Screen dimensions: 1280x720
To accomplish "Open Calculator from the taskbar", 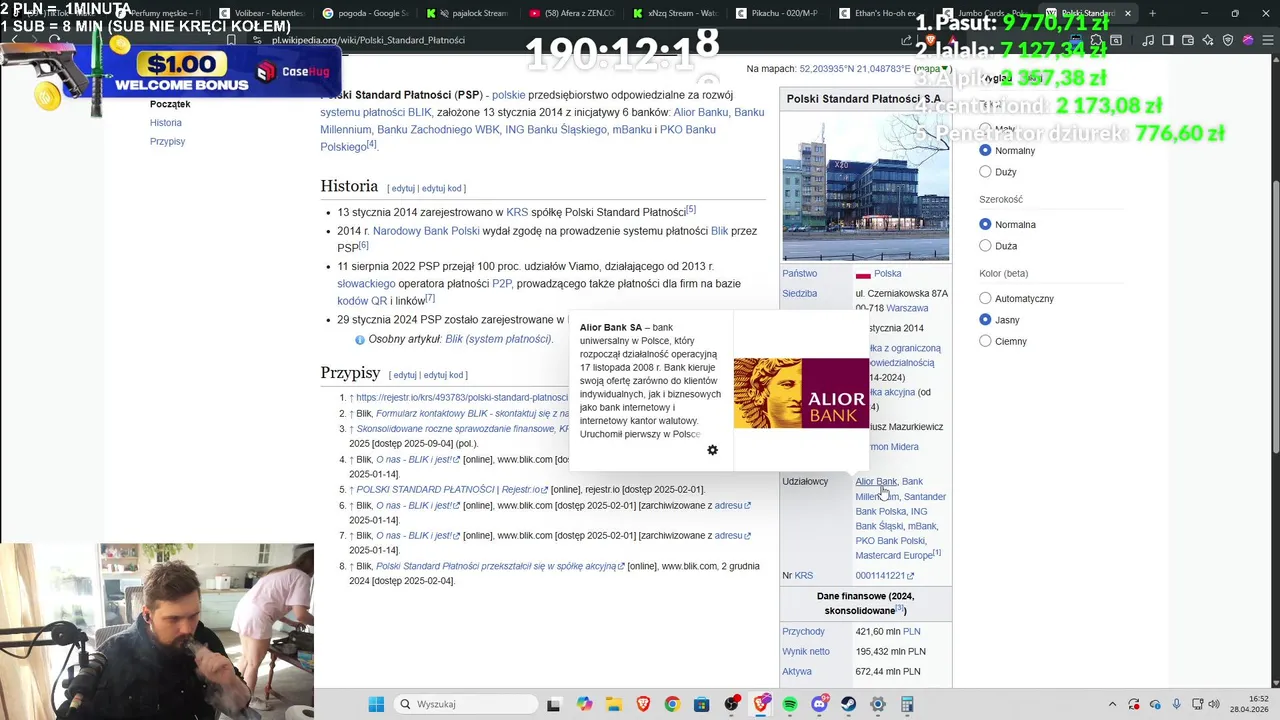I will pyautogui.click(x=908, y=704).
